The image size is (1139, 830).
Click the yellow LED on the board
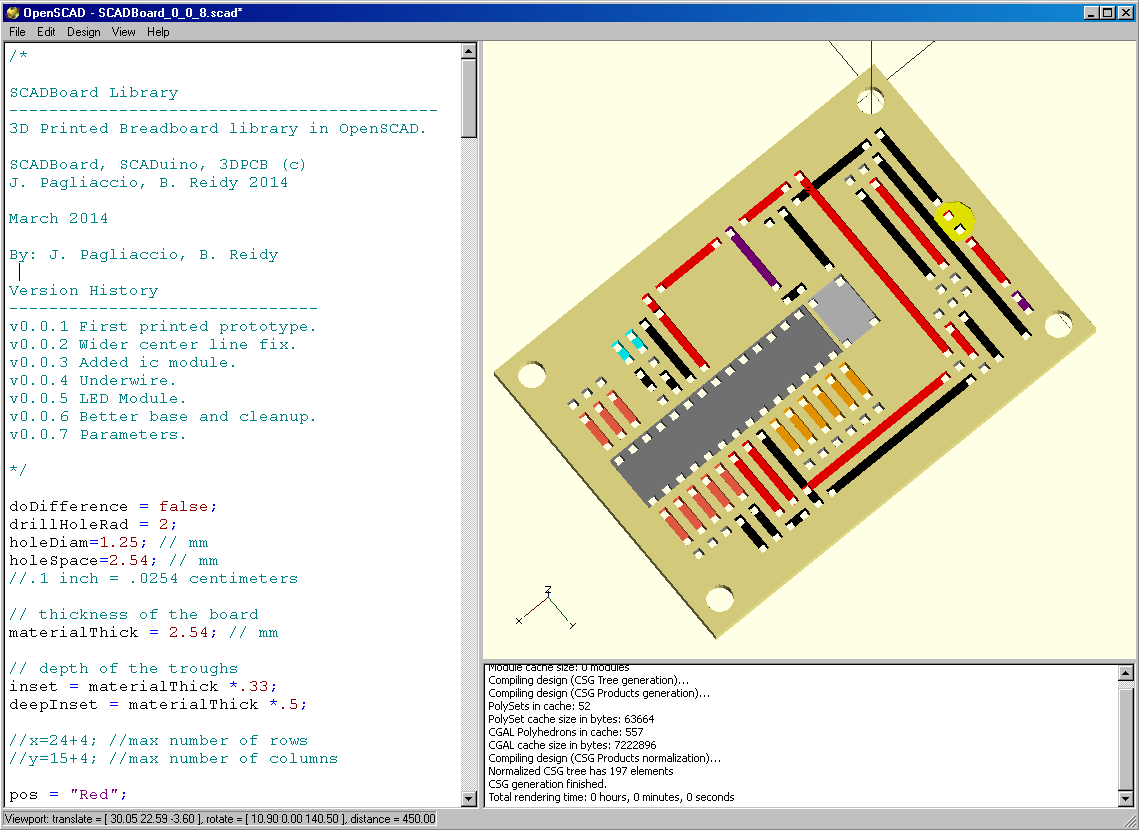(954, 218)
